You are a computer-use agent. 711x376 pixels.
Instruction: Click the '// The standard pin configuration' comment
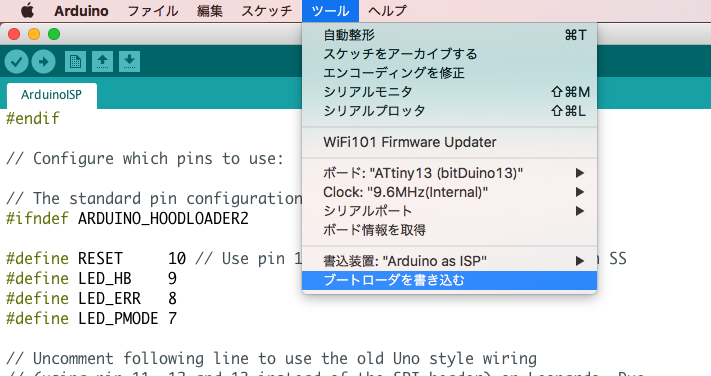pyautogui.click(x=154, y=199)
